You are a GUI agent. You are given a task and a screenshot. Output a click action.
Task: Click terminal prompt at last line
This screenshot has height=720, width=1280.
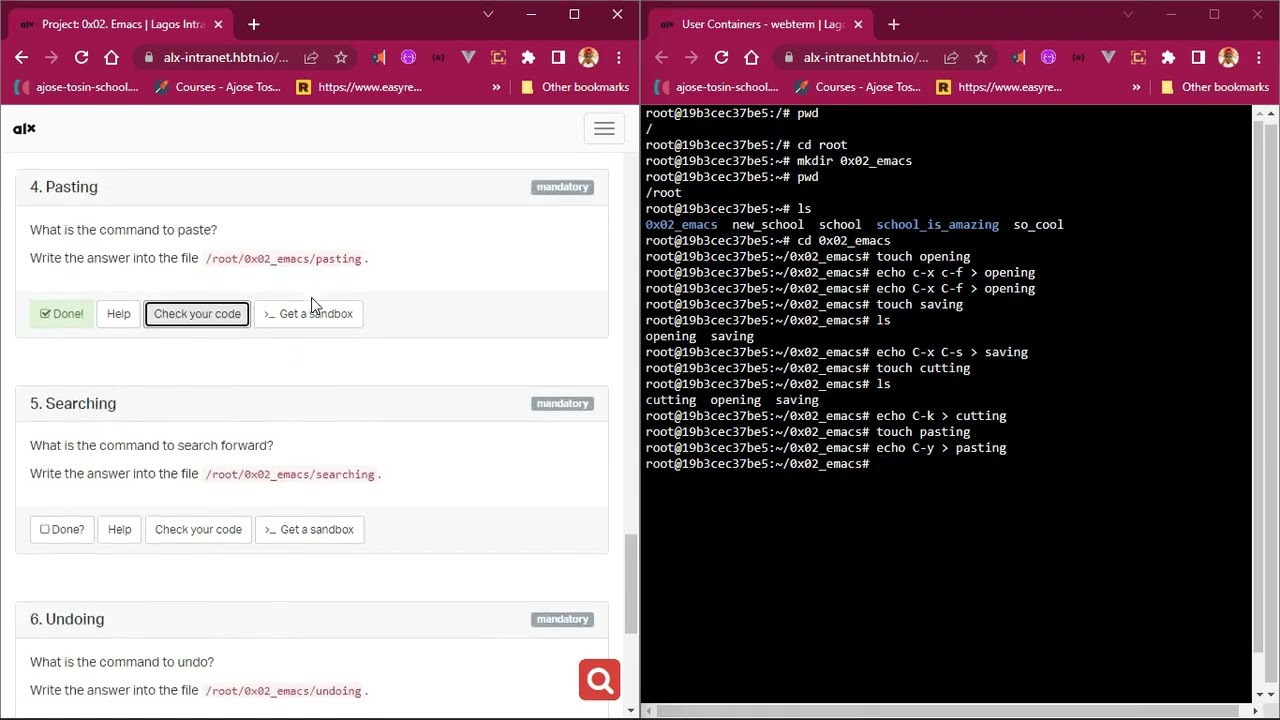click(x=757, y=464)
